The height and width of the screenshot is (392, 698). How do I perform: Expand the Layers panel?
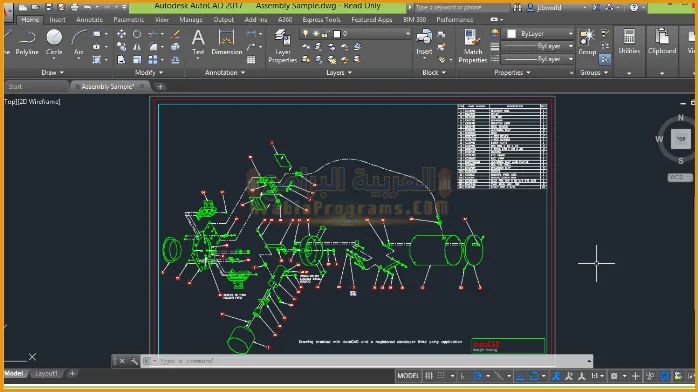339,73
